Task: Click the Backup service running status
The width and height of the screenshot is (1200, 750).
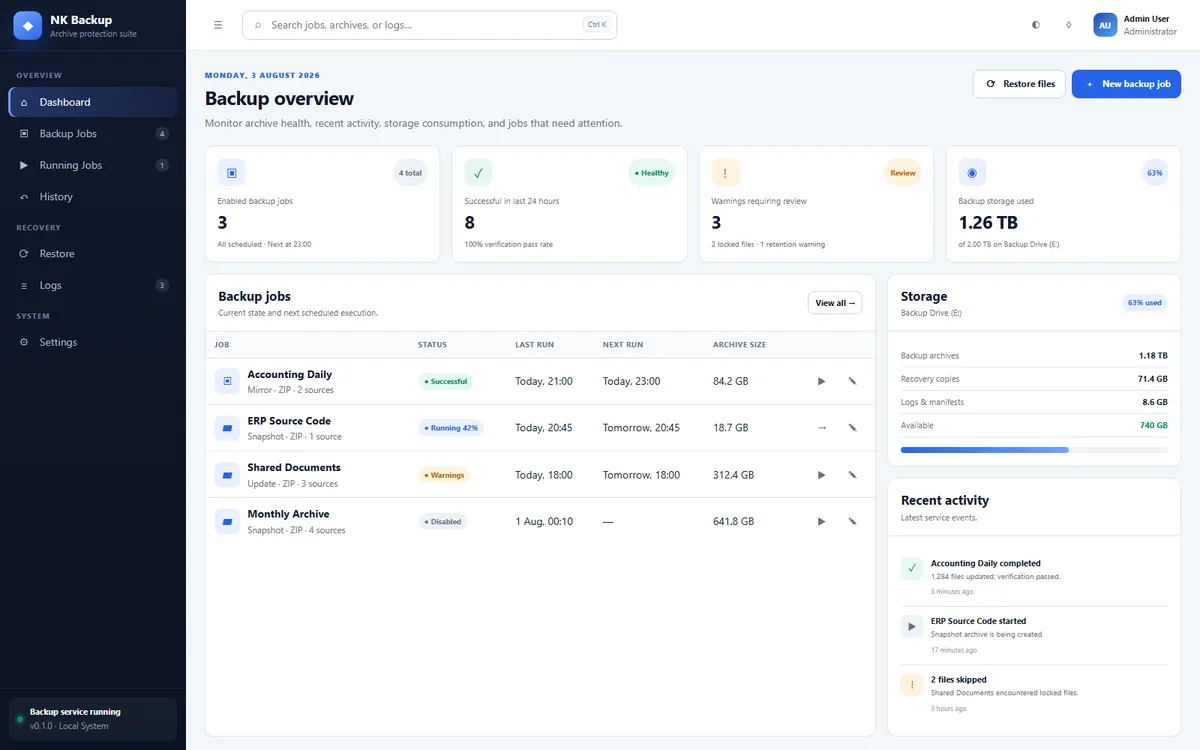Action: pos(93,719)
